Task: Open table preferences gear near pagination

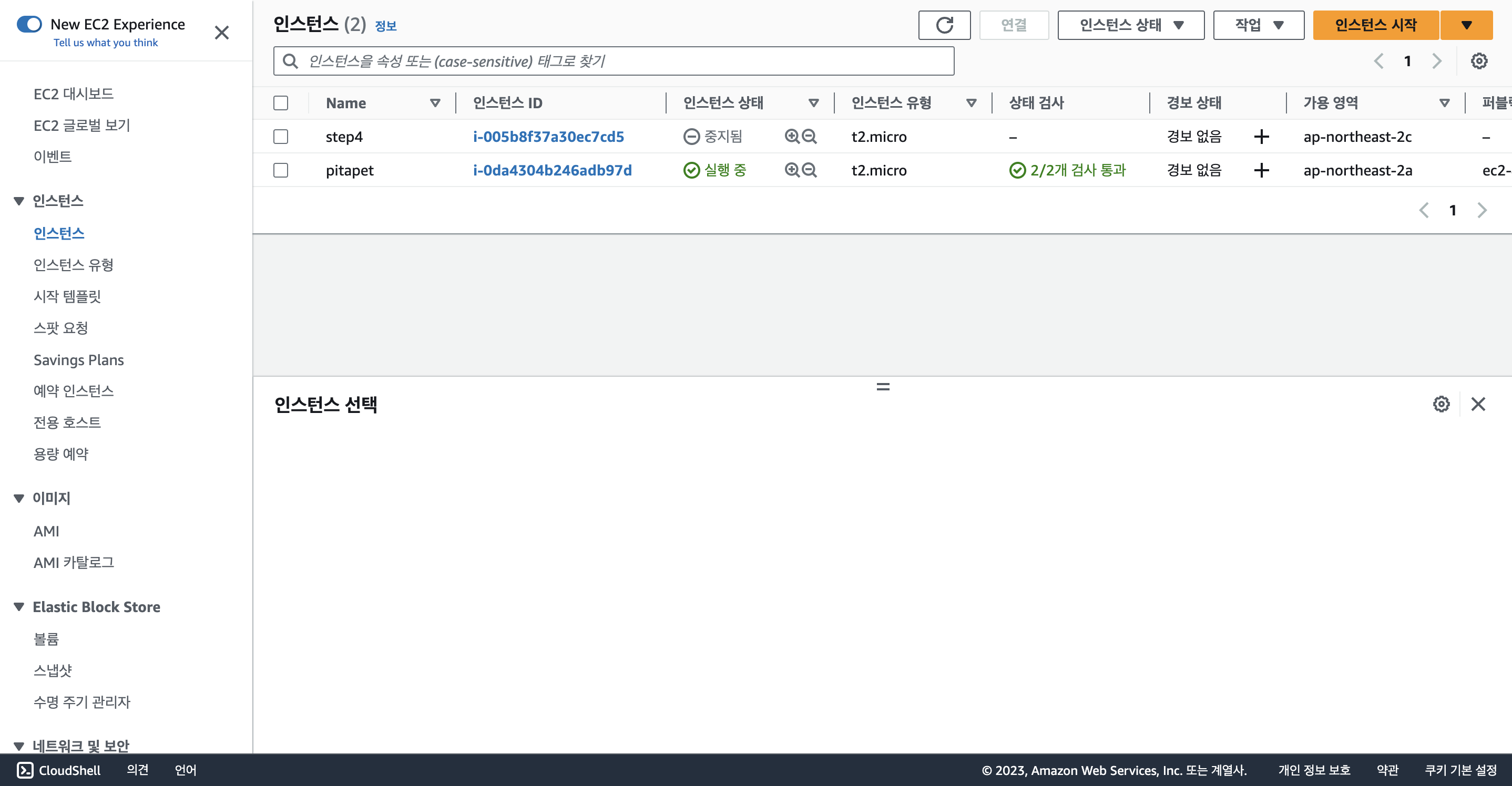Action: point(1478,61)
